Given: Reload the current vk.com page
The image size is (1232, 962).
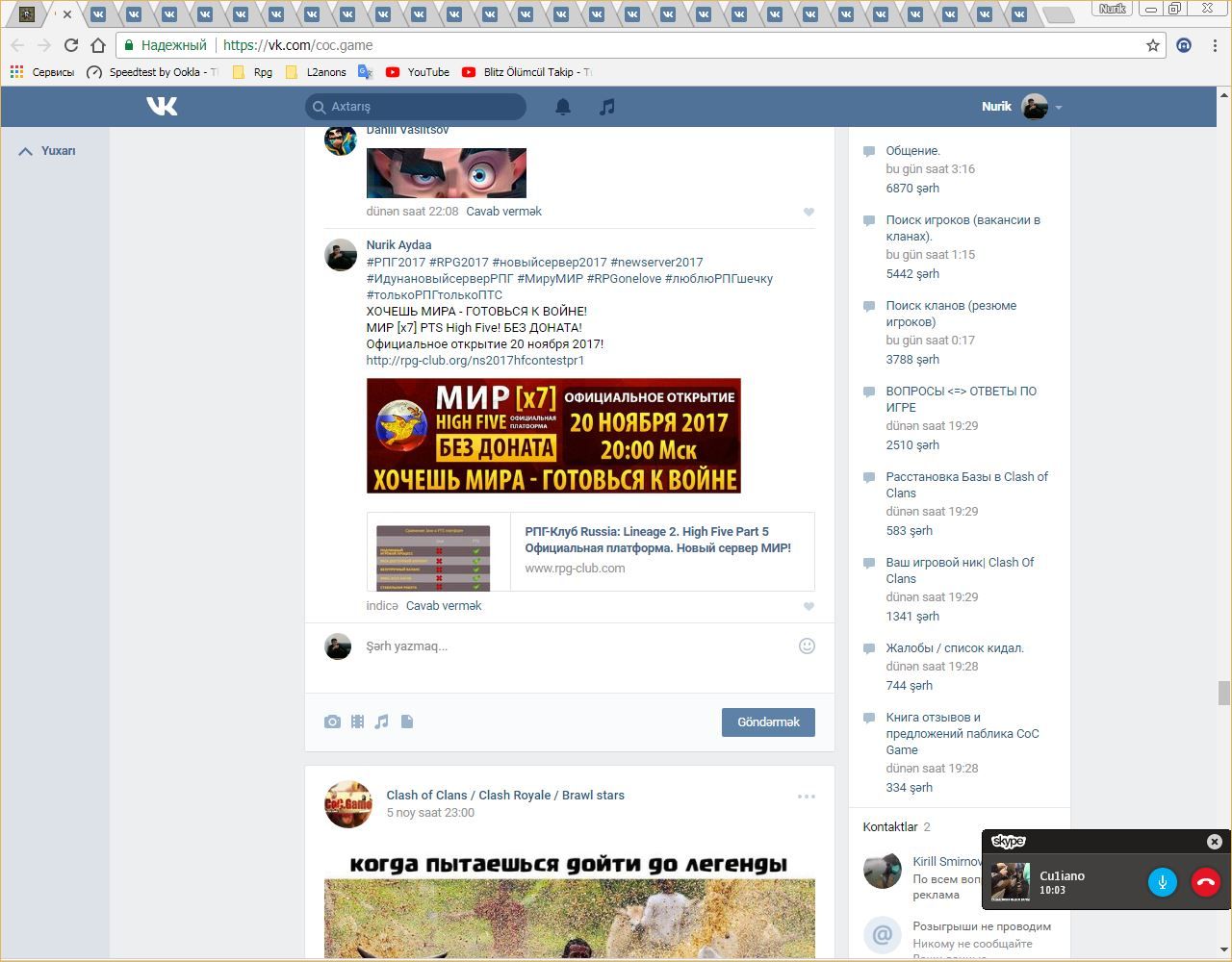Looking at the screenshot, I should 70,45.
